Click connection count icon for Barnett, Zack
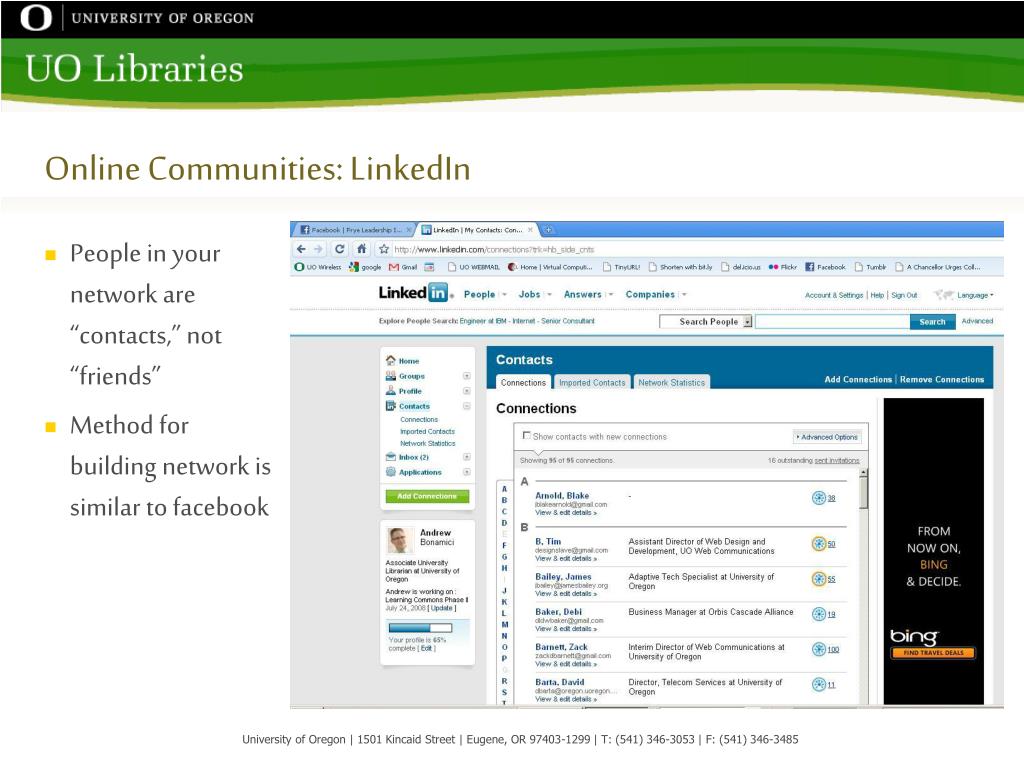 point(819,649)
